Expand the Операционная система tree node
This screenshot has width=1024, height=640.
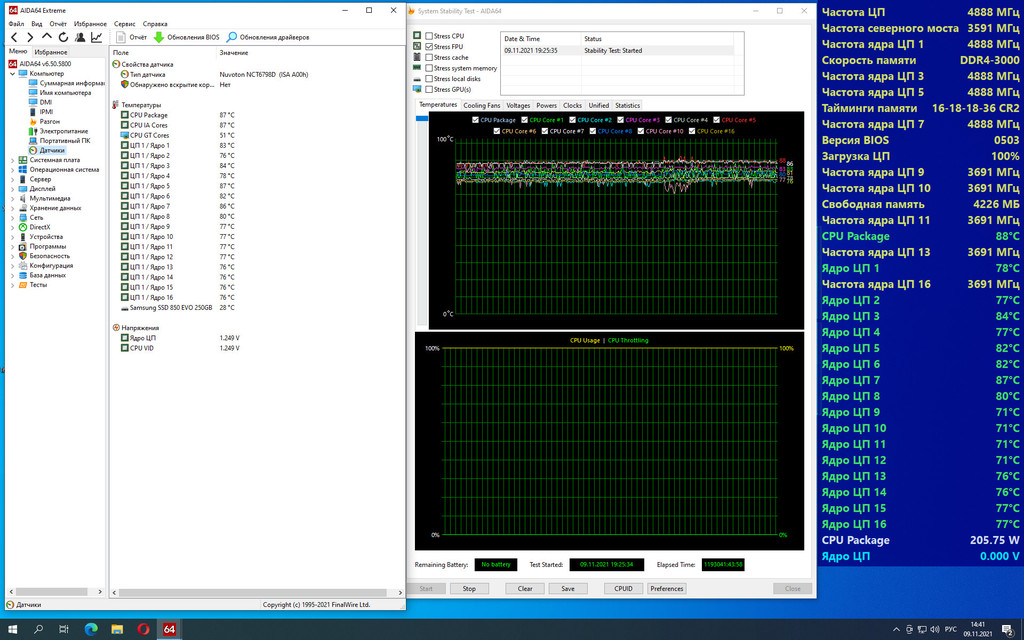(x=13, y=170)
